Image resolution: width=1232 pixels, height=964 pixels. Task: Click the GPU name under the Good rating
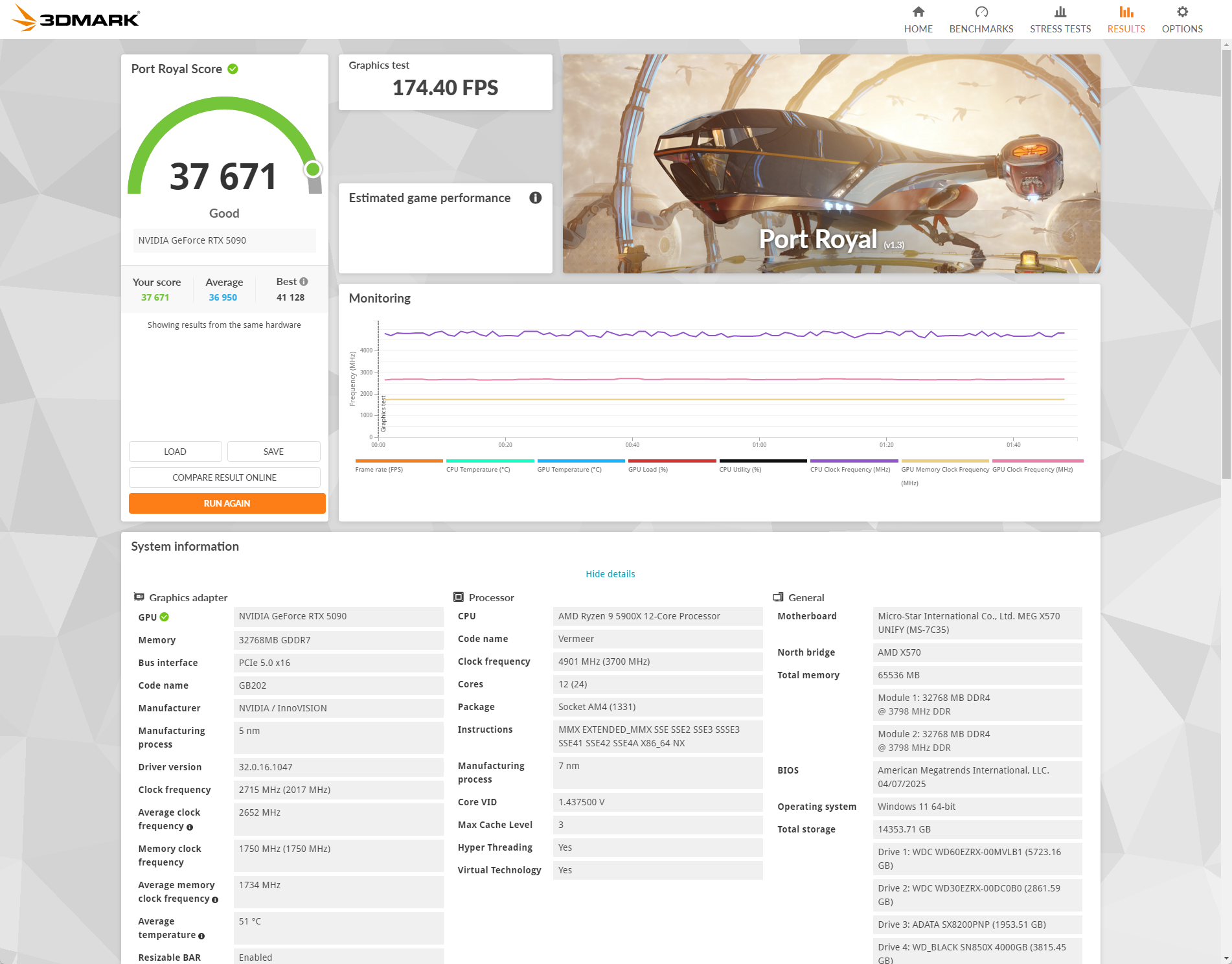click(224, 240)
